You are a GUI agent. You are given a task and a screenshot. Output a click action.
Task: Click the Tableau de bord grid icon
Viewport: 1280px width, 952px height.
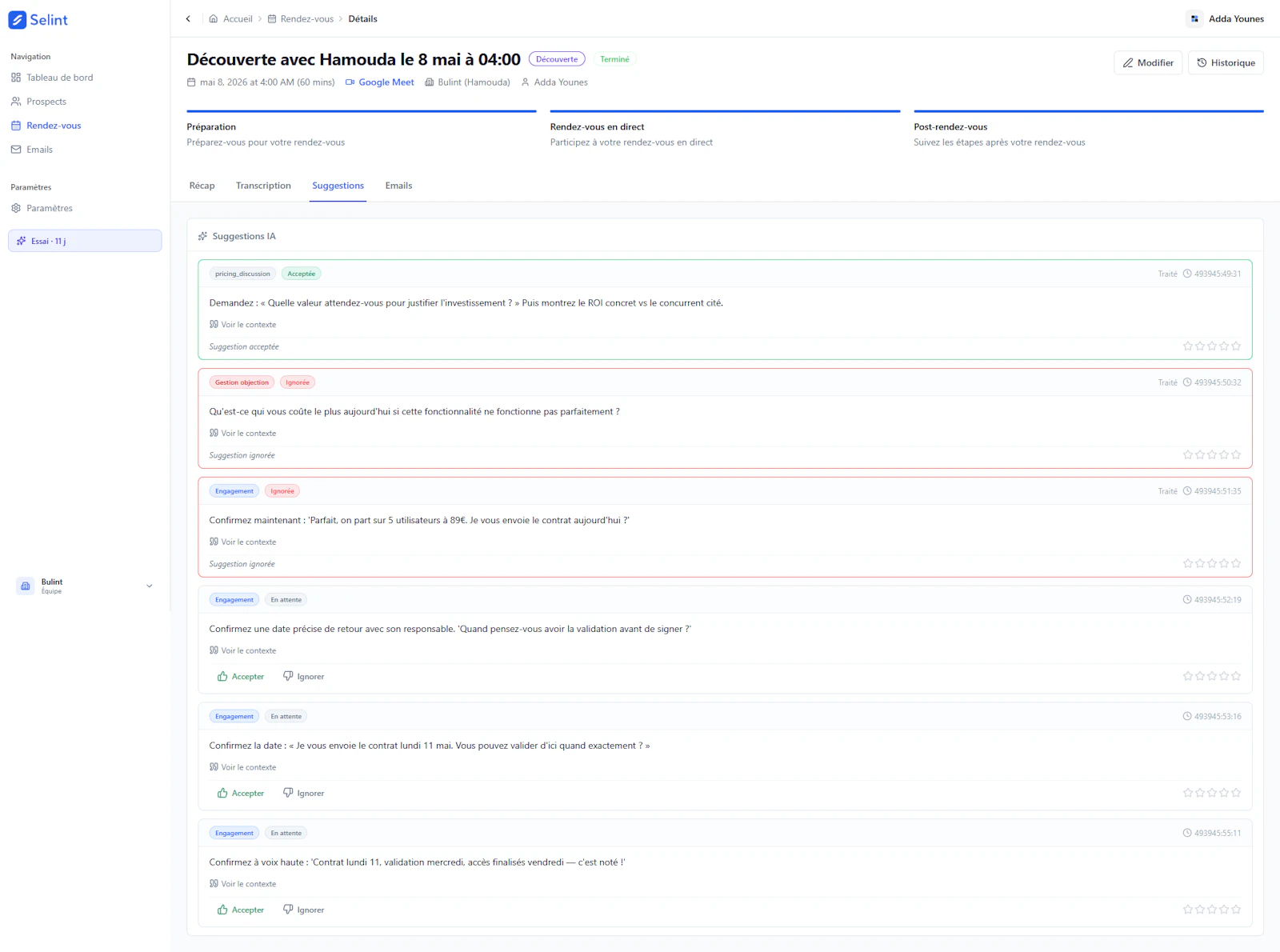[x=16, y=78]
